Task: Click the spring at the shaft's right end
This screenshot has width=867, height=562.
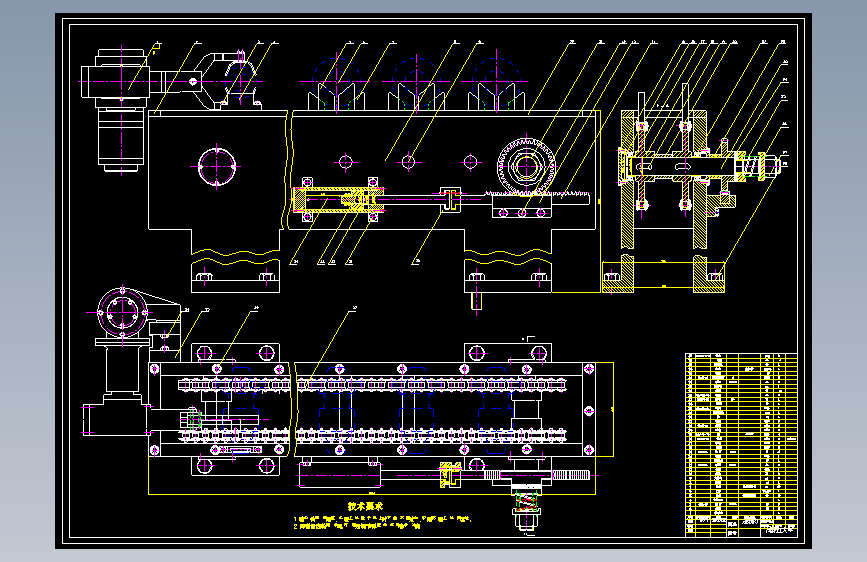Action: pyautogui.click(x=749, y=166)
